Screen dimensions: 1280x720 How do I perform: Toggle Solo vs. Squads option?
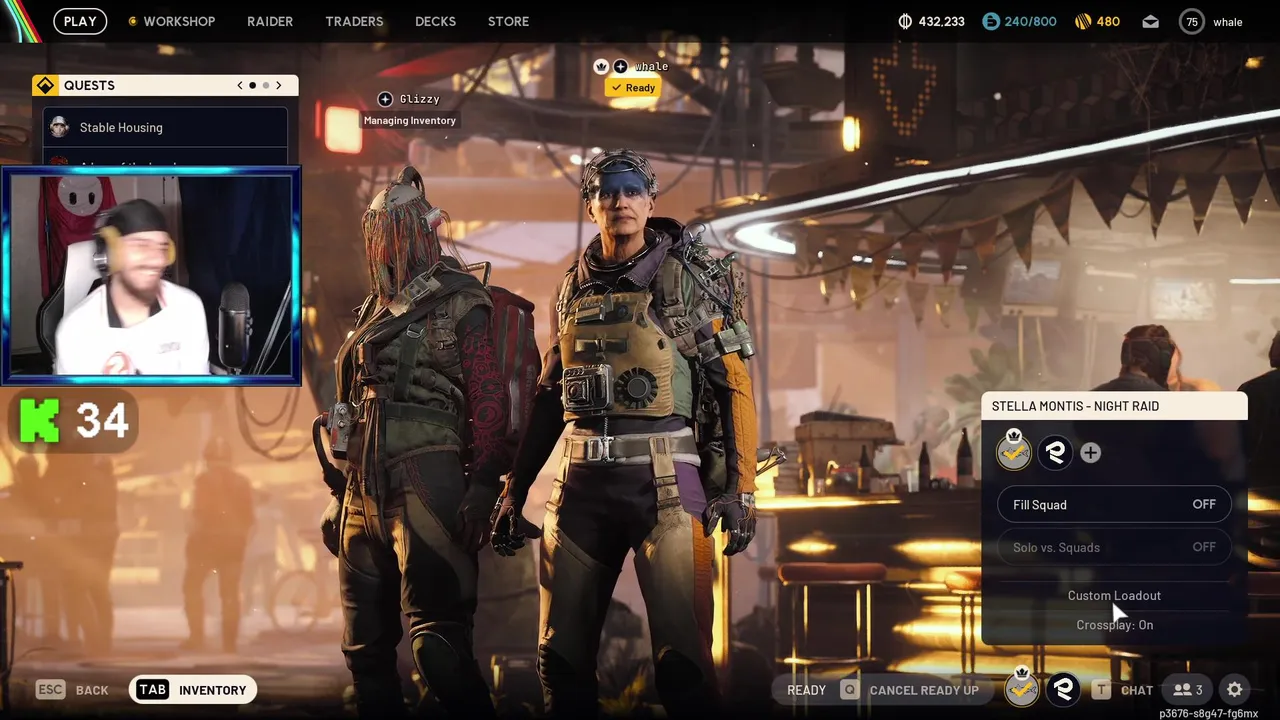coord(1114,547)
